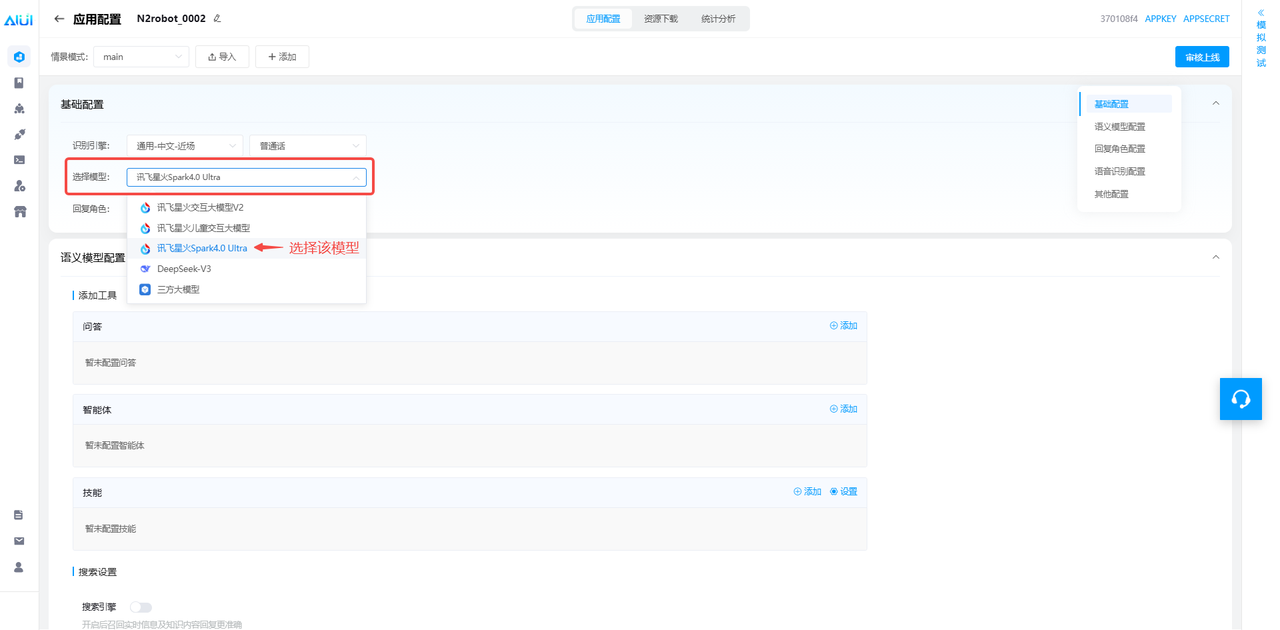Click the 添加 button next to 导入

282,57
